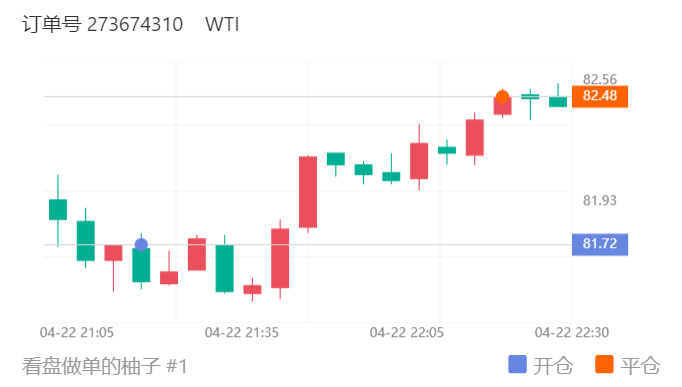Select the orange 82.48 price label

(600, 96)
